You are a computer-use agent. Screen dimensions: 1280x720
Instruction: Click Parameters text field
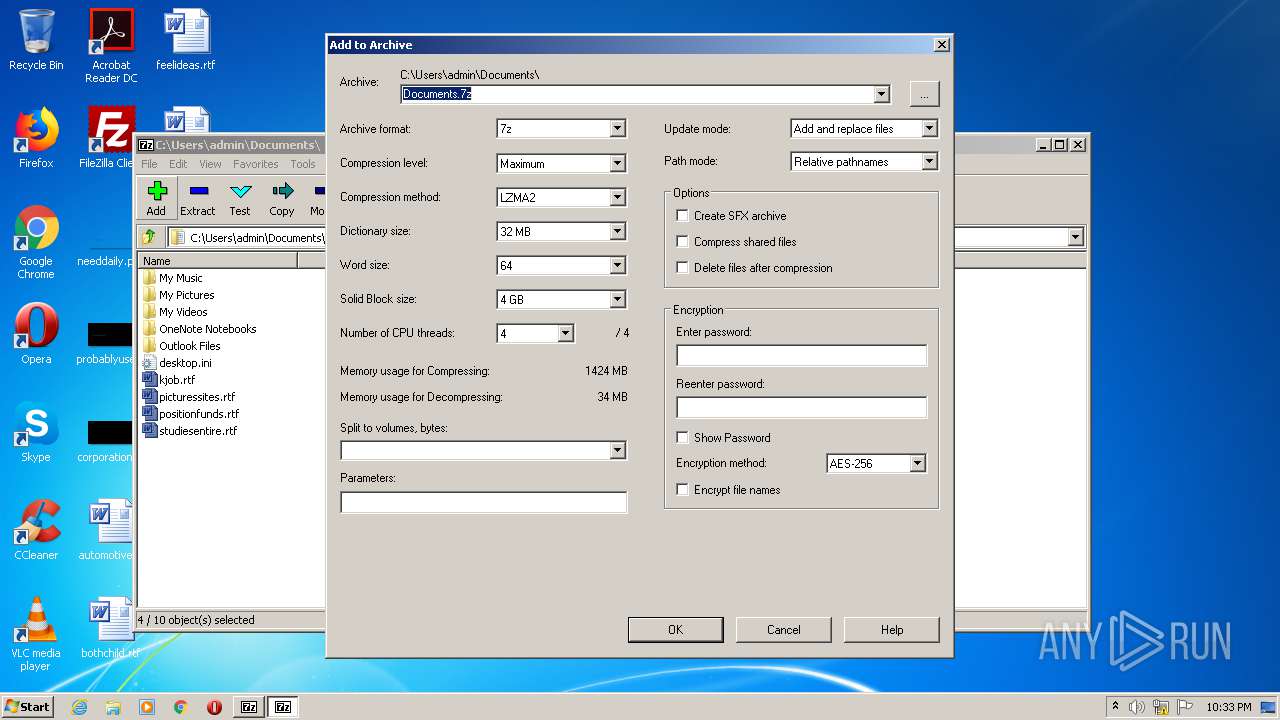pos(483,502)
